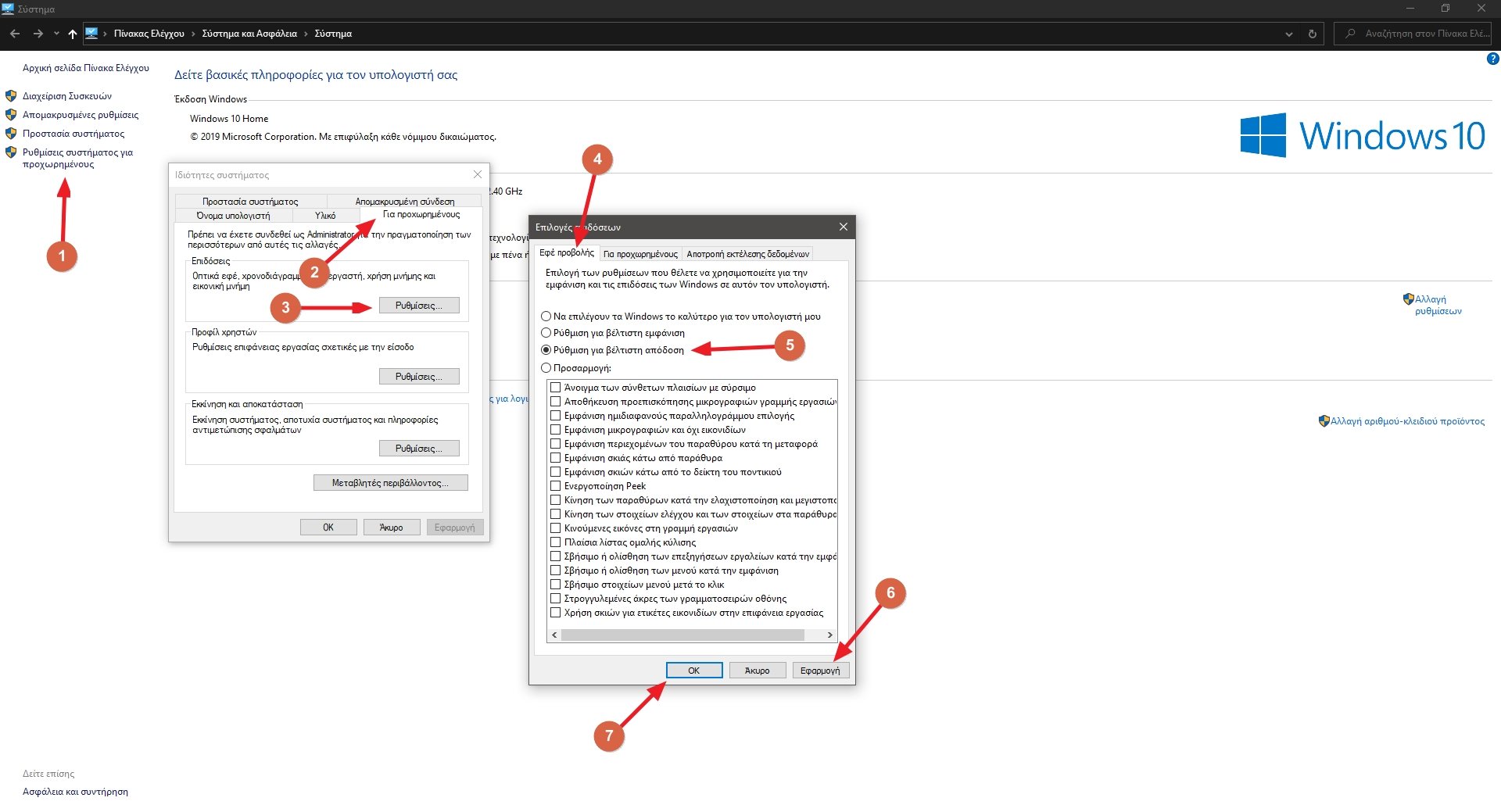Click the search magnifier icon
The image size is (1501, 812).
click(1350, 34)
